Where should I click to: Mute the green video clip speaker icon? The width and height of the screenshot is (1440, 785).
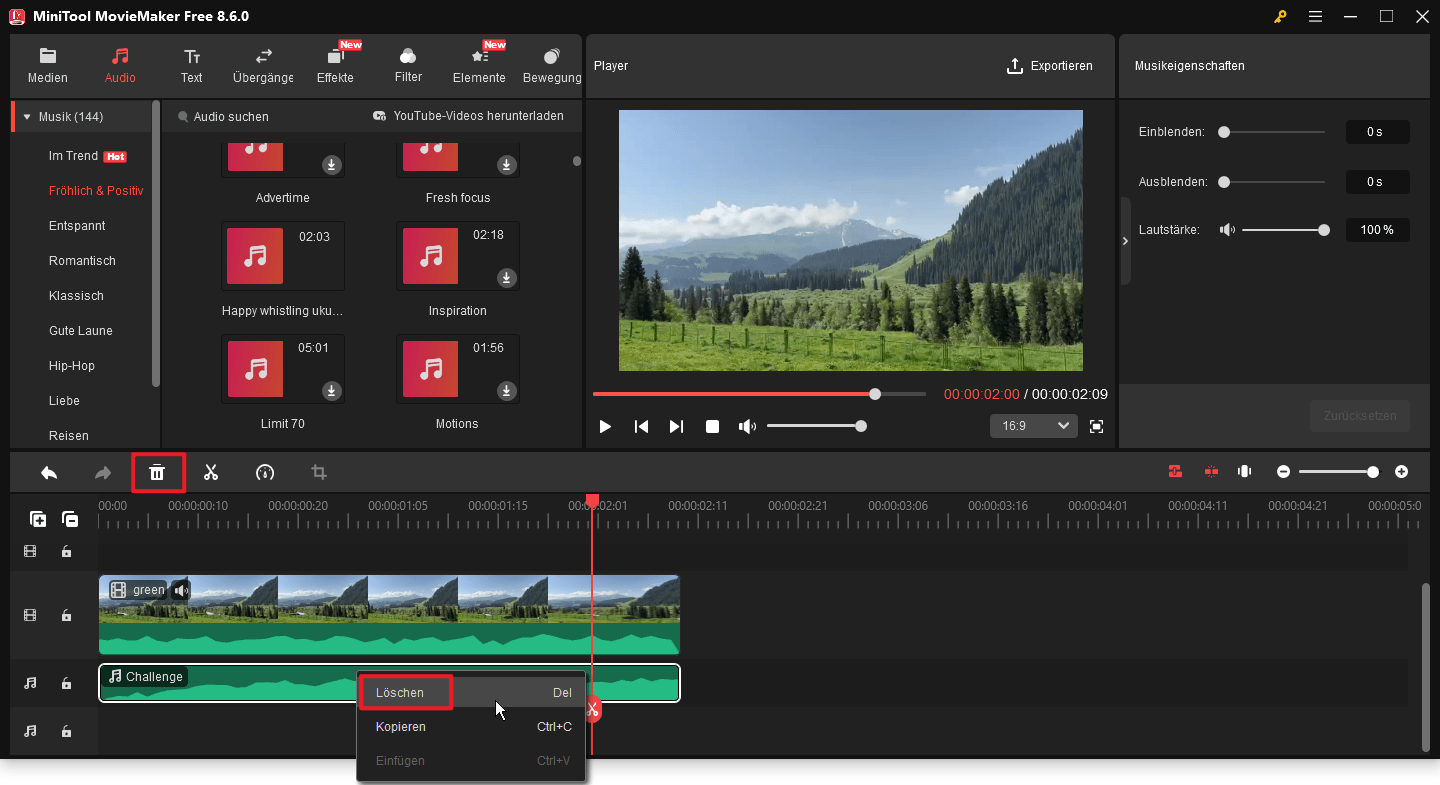pos(181,590)
